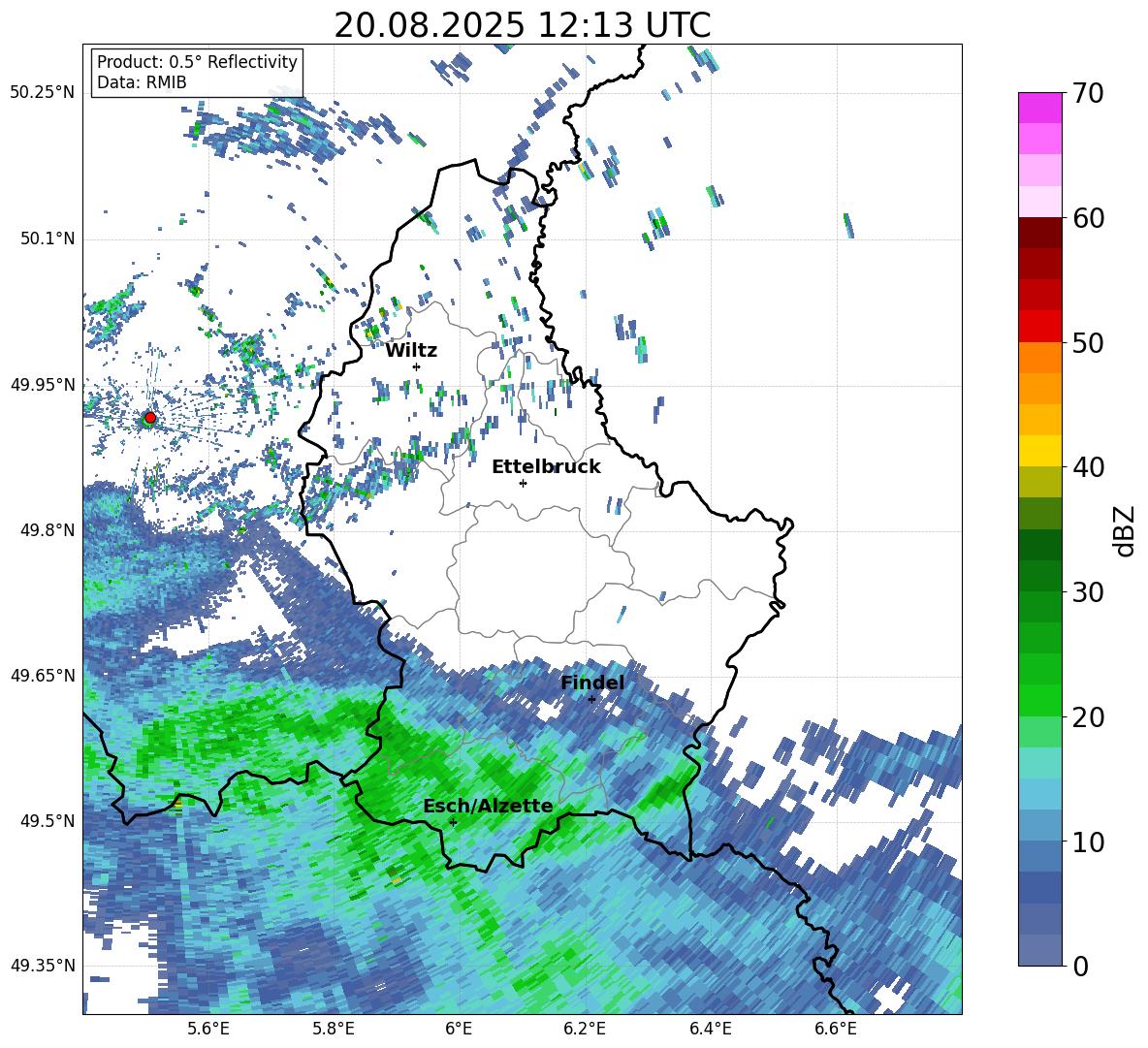Click the 0 colorbar tick label

click(x=1080, y=966)
